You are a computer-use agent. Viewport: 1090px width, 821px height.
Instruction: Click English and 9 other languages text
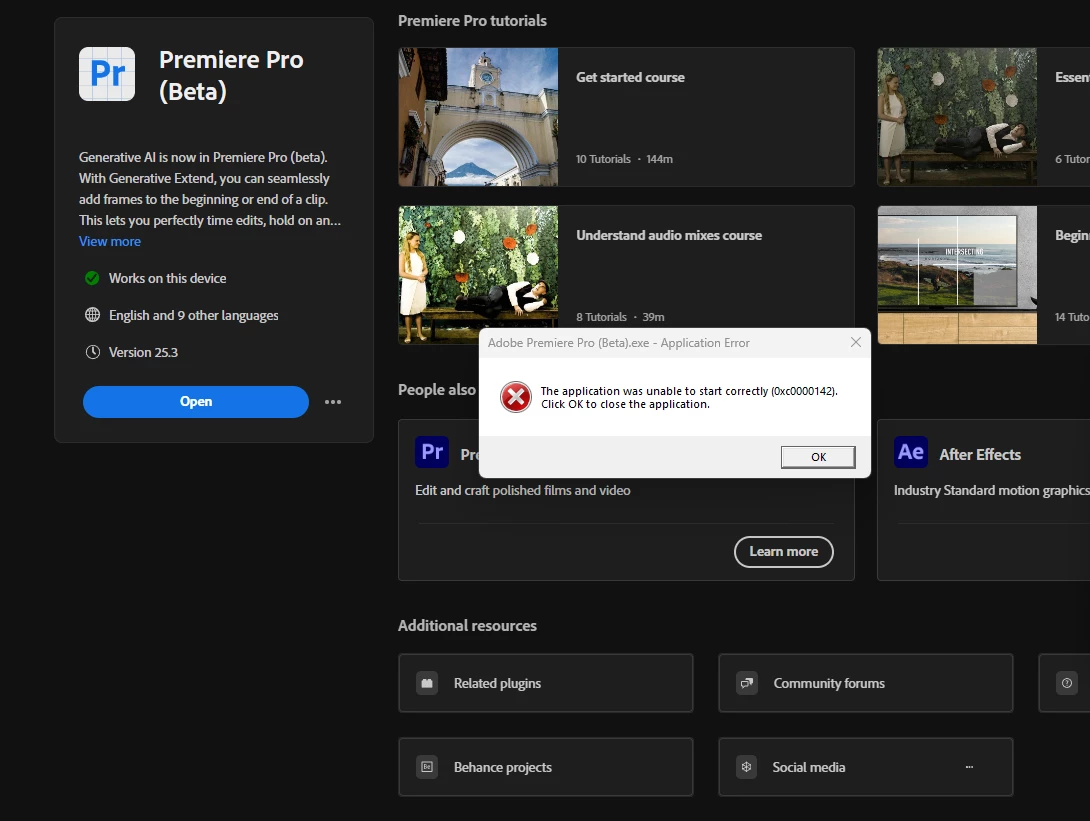click(193, 316)
